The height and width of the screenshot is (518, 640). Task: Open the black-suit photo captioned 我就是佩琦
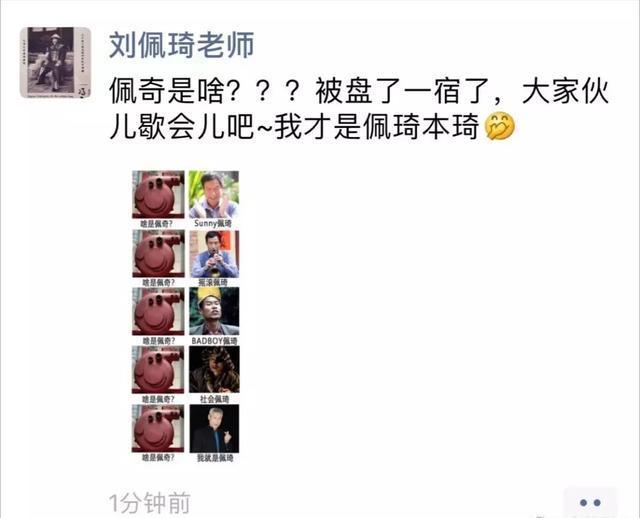(214, 429)
